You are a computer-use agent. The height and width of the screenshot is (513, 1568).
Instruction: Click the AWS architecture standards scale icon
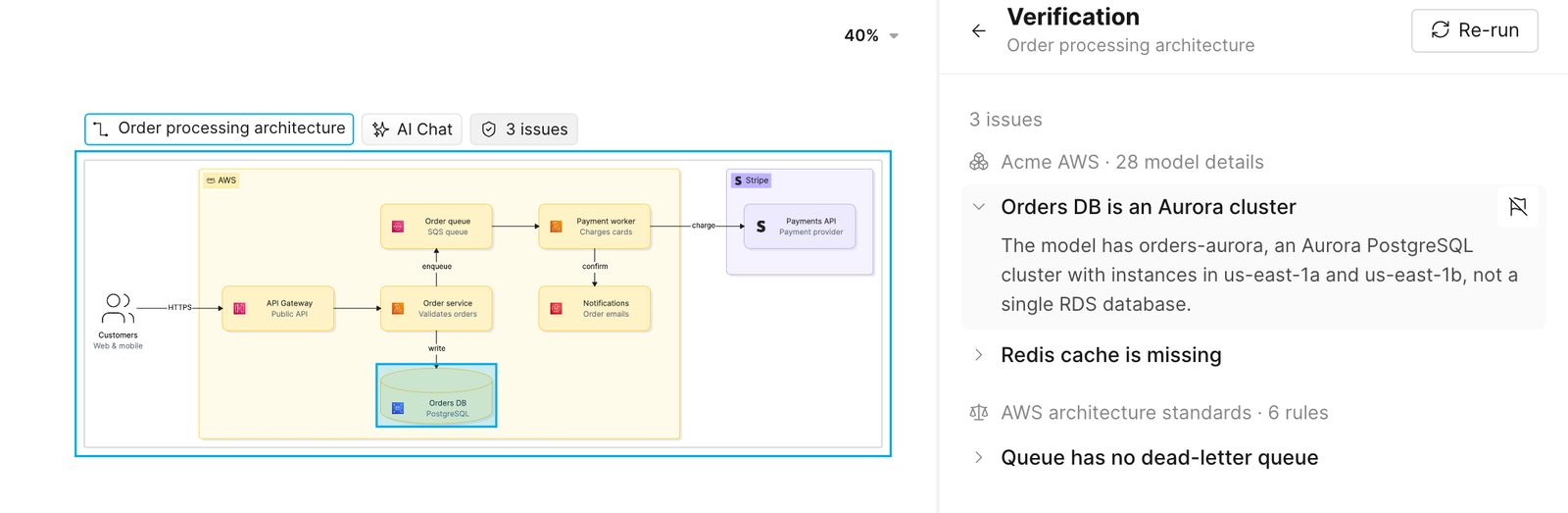click(x=978, y=413)
